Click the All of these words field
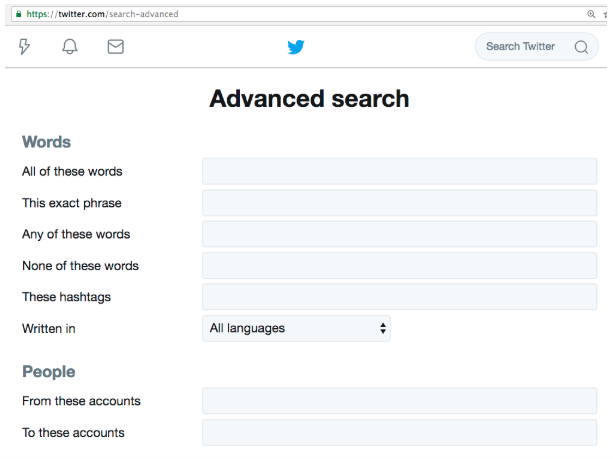The height and width of the screenshot is (459, 613). point(400,171)
